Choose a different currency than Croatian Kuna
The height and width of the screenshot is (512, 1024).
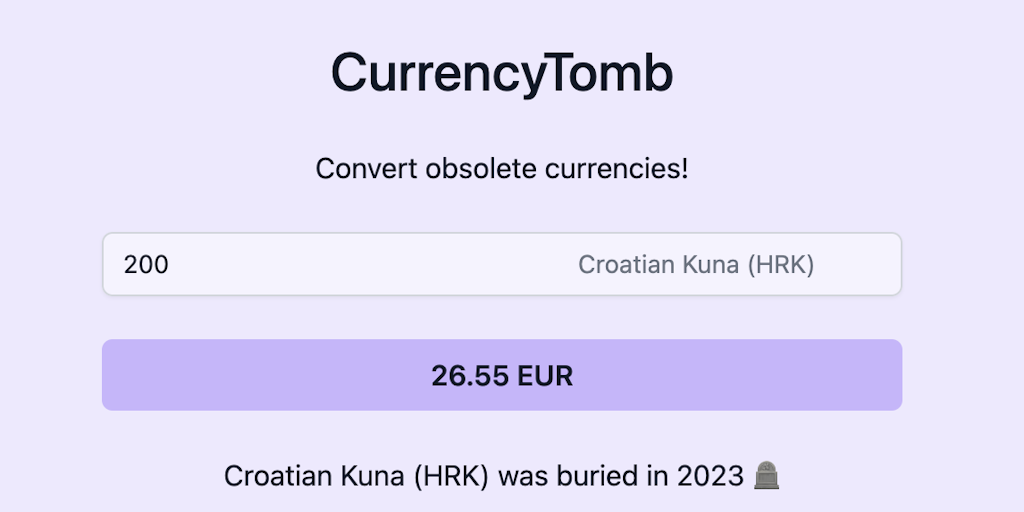coord(696,265)
